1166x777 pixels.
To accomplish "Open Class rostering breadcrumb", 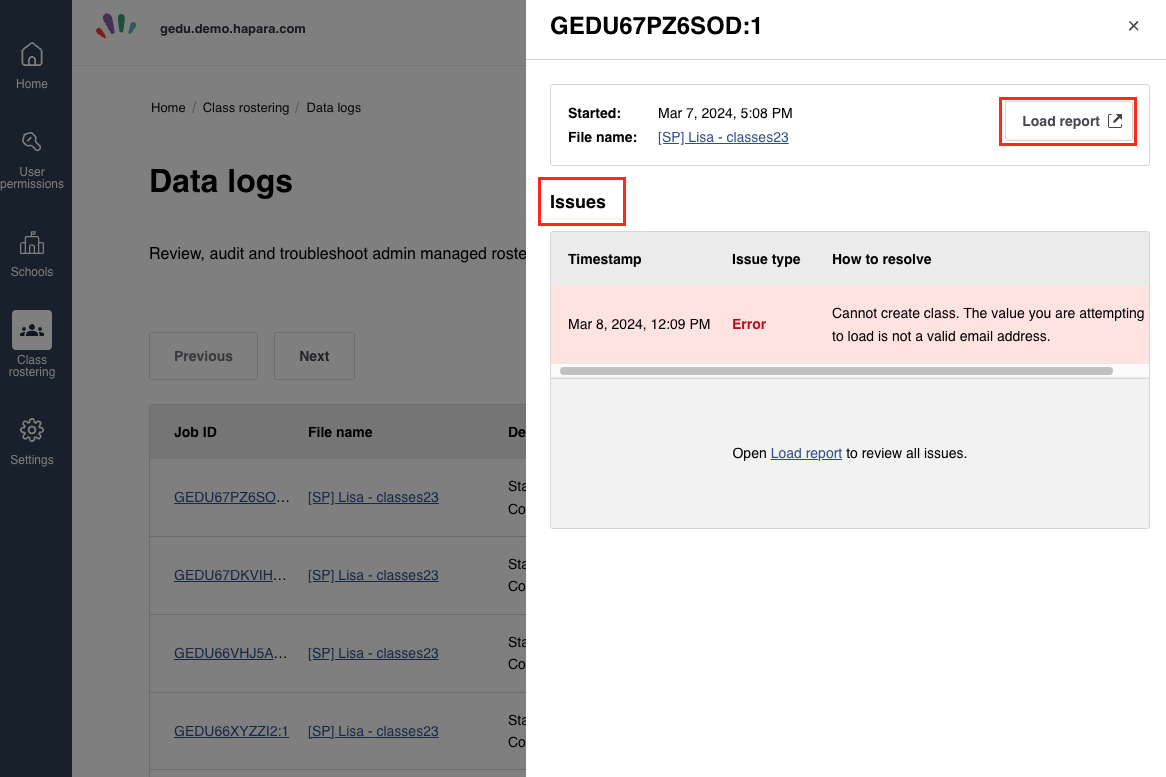I will (x=246, y=107).
